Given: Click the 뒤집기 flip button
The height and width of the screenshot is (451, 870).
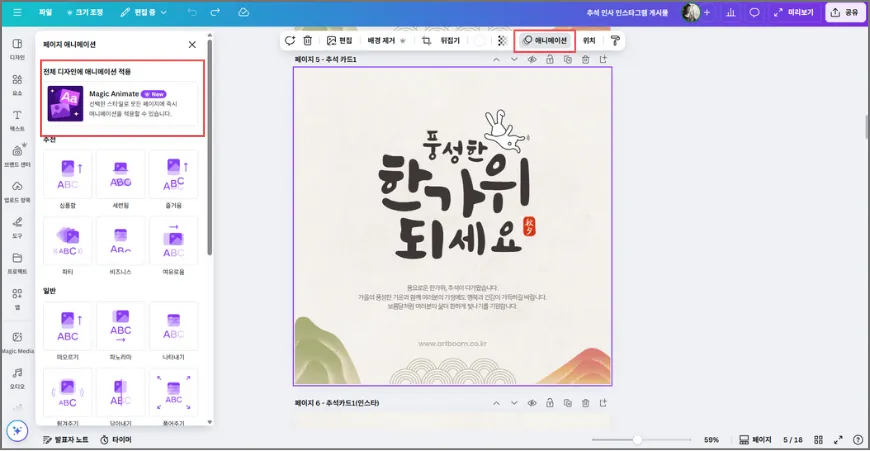Looking at the screenshot, I should [450, 40].
